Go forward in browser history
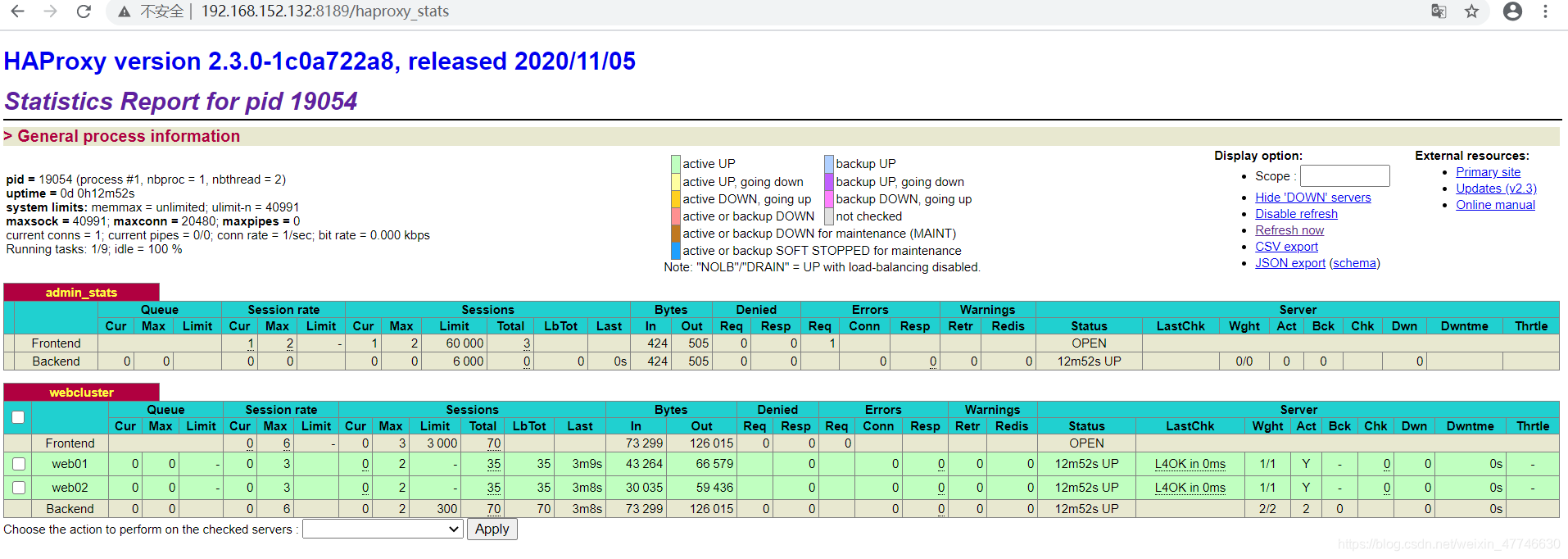1568x559 pixels. click(x=50, y=11)
